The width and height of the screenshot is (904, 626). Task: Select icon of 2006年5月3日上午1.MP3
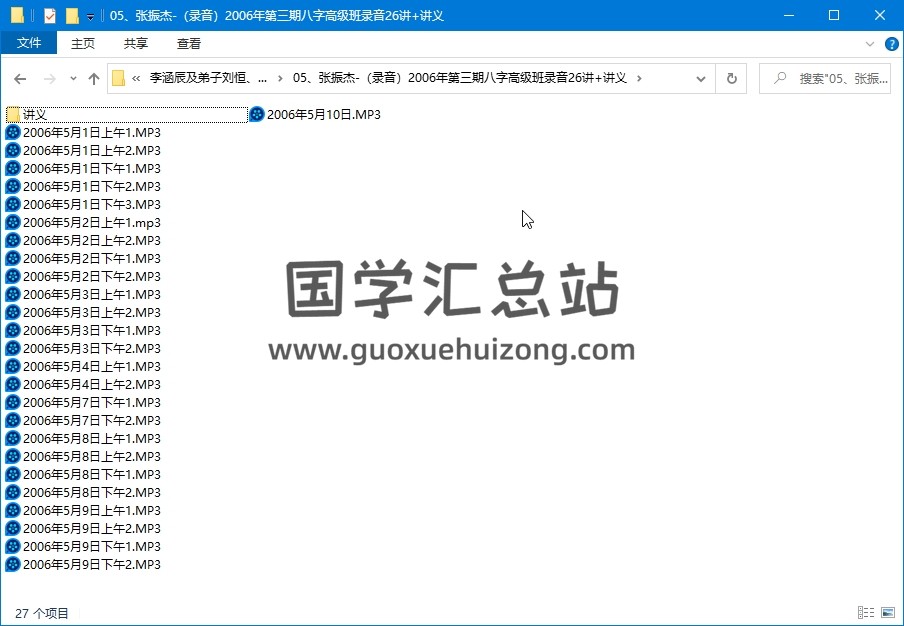[13, 294]
